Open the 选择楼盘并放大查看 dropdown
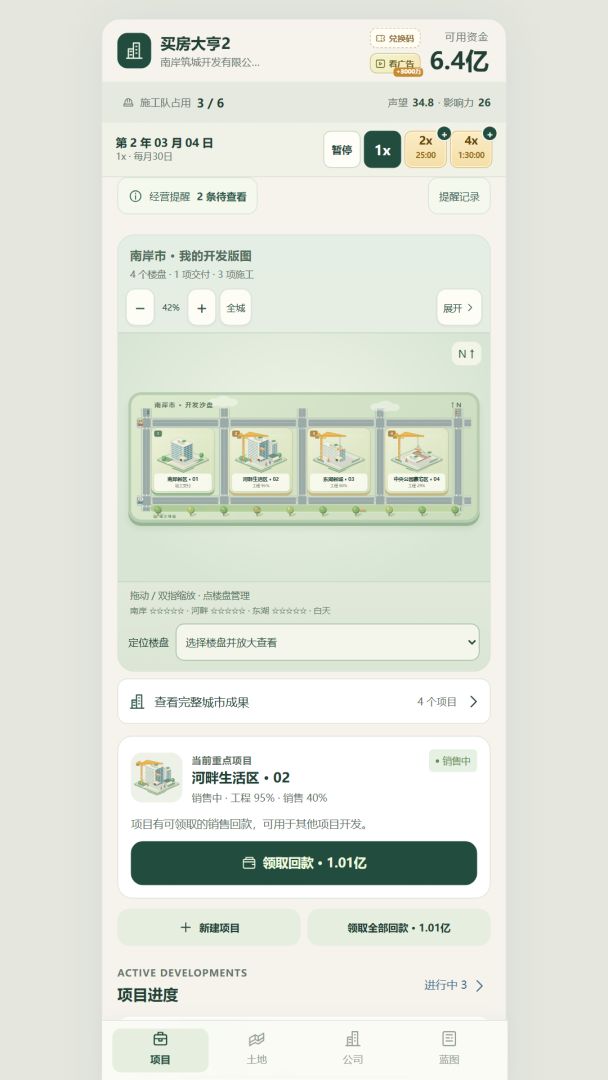This screenshot has width=608, height=1080. coord(328,642)
